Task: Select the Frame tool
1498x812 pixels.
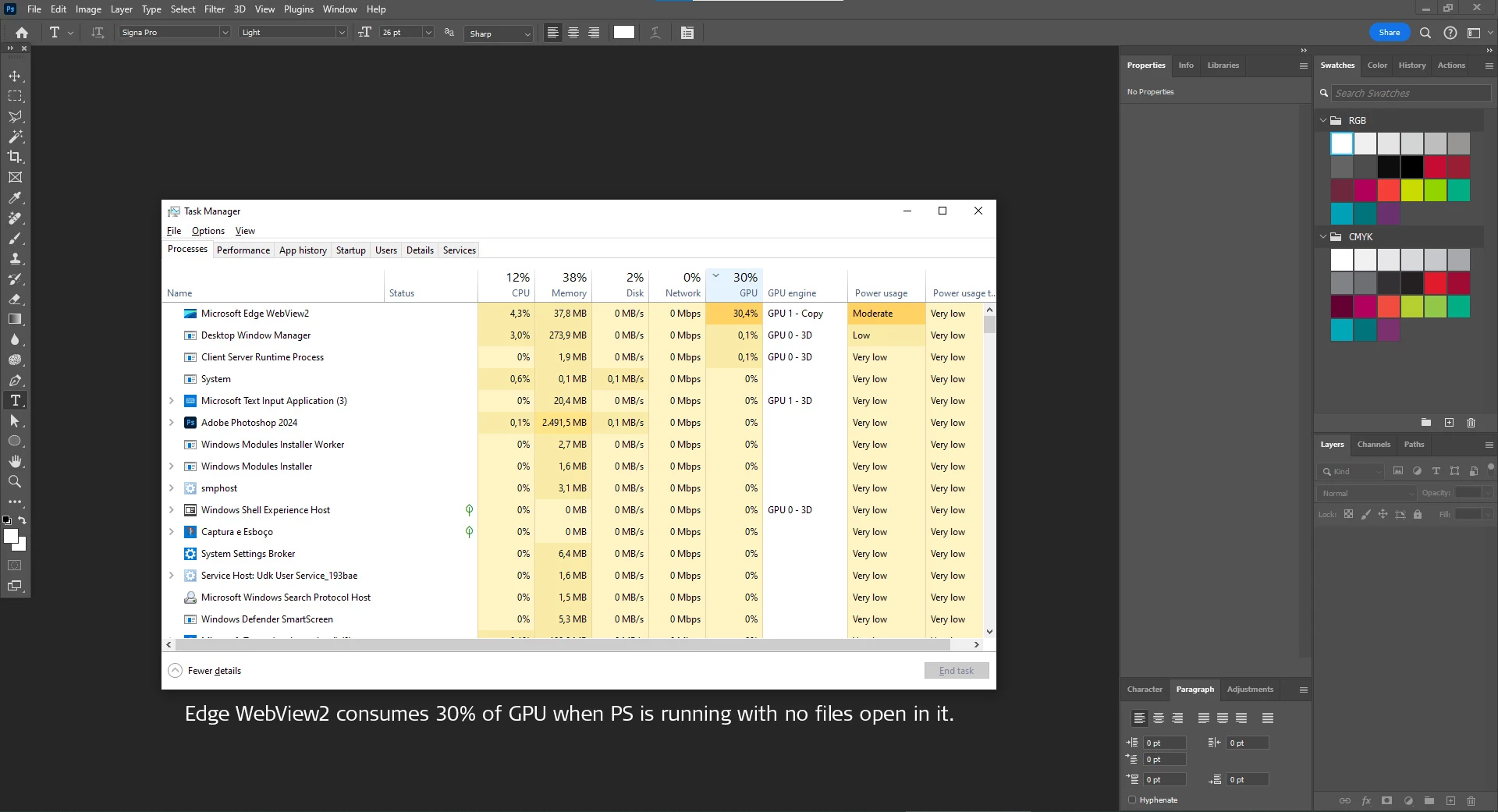Action: point(15,177)
